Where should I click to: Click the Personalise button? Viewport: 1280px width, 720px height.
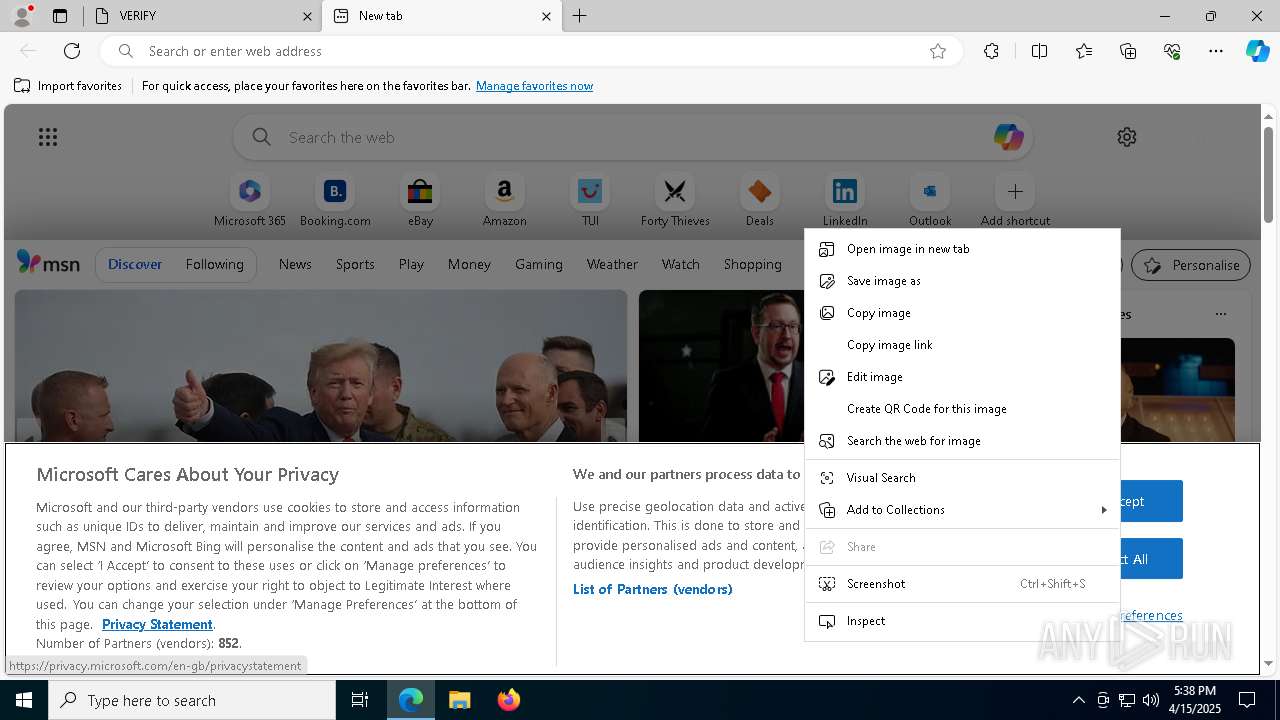(x=1191, y=265)
